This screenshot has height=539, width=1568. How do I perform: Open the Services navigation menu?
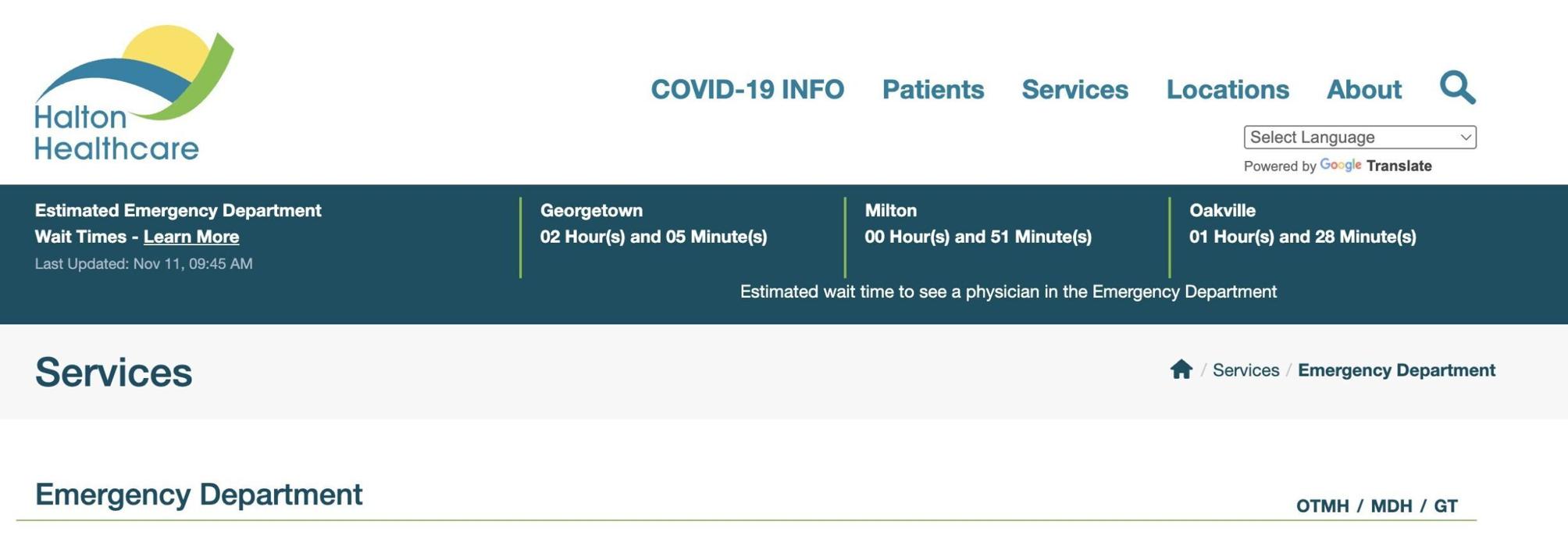pyautogui.click(x=1075, y=89)
